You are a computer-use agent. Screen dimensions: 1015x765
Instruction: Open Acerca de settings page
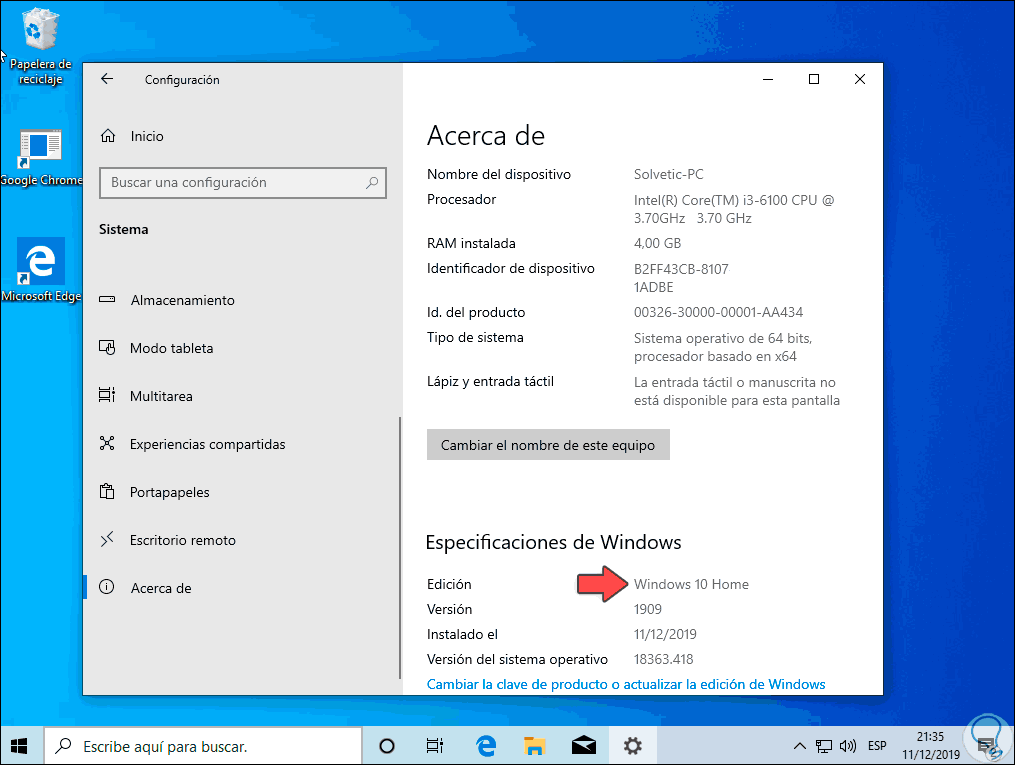point(161,588)
